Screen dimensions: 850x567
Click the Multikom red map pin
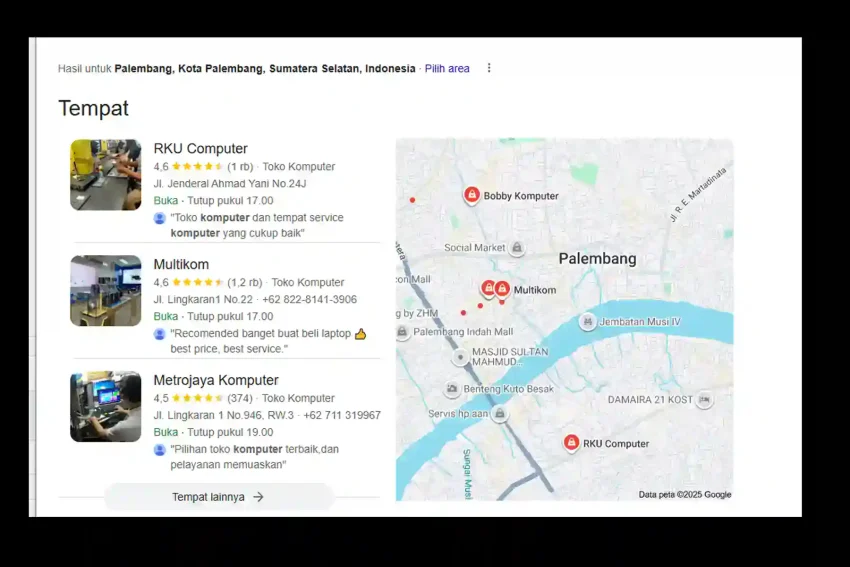click(x=503, y=289)
